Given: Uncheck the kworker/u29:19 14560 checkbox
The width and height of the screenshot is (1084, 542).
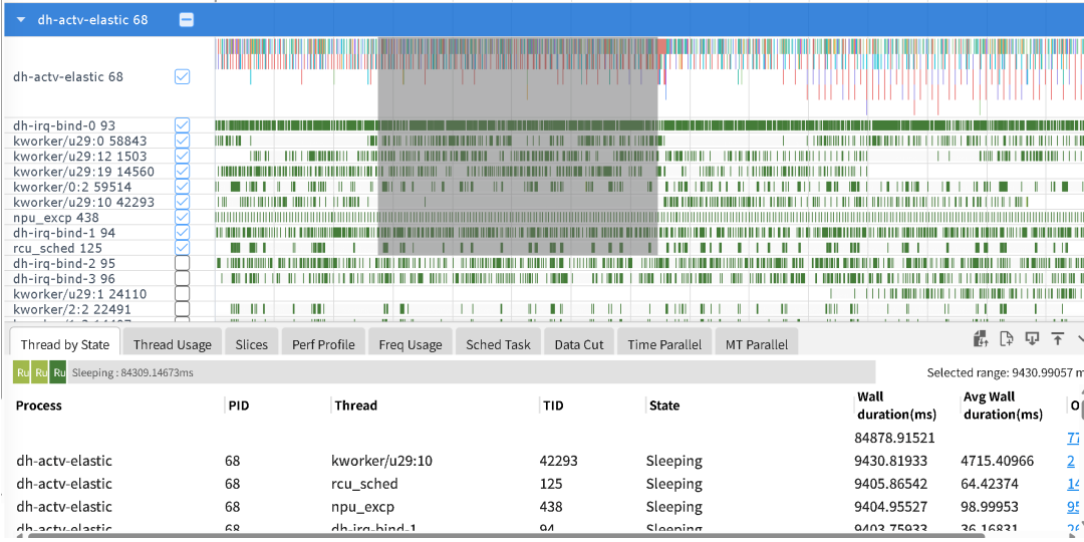Looking at the screenshot, I should click(182, 171).
